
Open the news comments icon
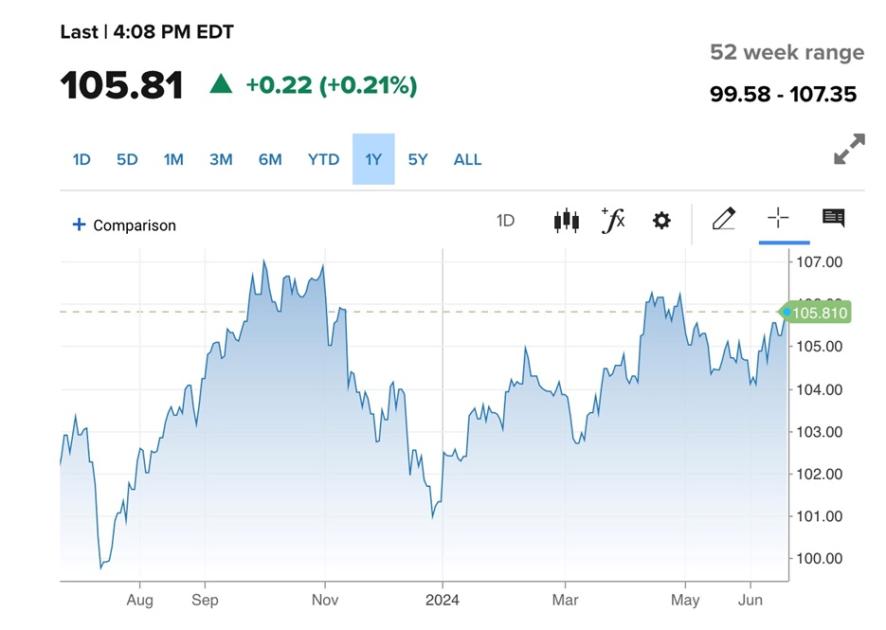[x=836, y=219]
